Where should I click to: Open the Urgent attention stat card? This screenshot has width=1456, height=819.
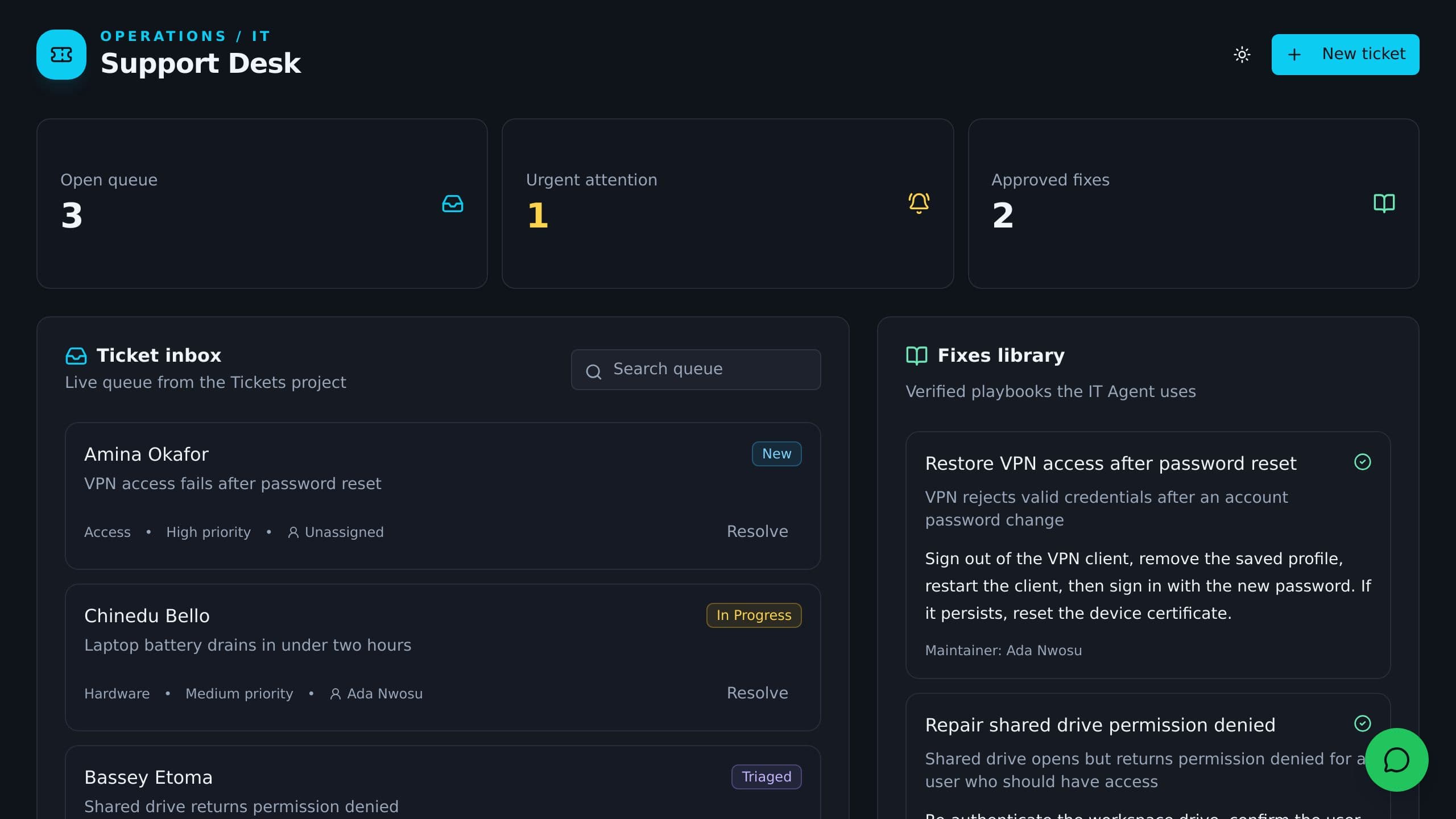click(727, 204)
